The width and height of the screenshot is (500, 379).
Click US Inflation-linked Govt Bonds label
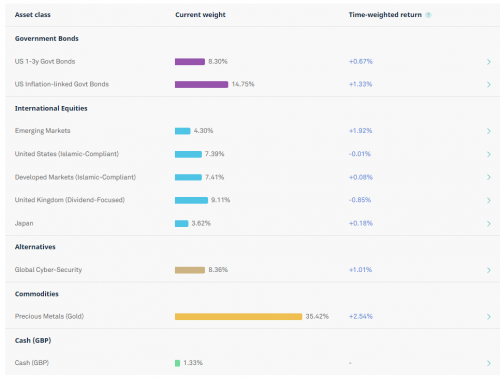pyautogui.click(x=62, y=84)
